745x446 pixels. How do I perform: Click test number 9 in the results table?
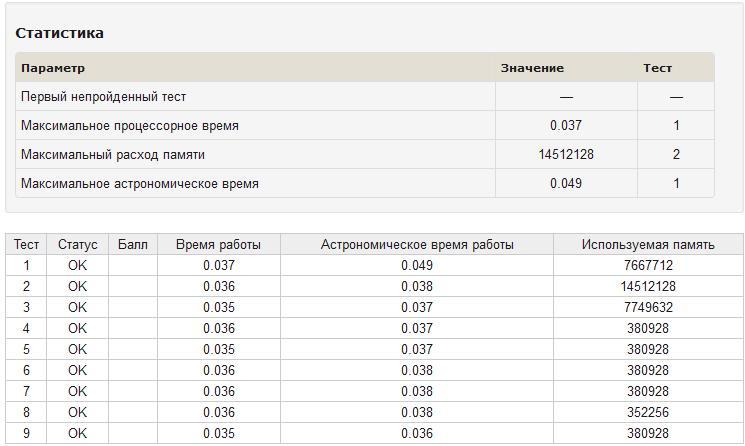click(27, 433)
